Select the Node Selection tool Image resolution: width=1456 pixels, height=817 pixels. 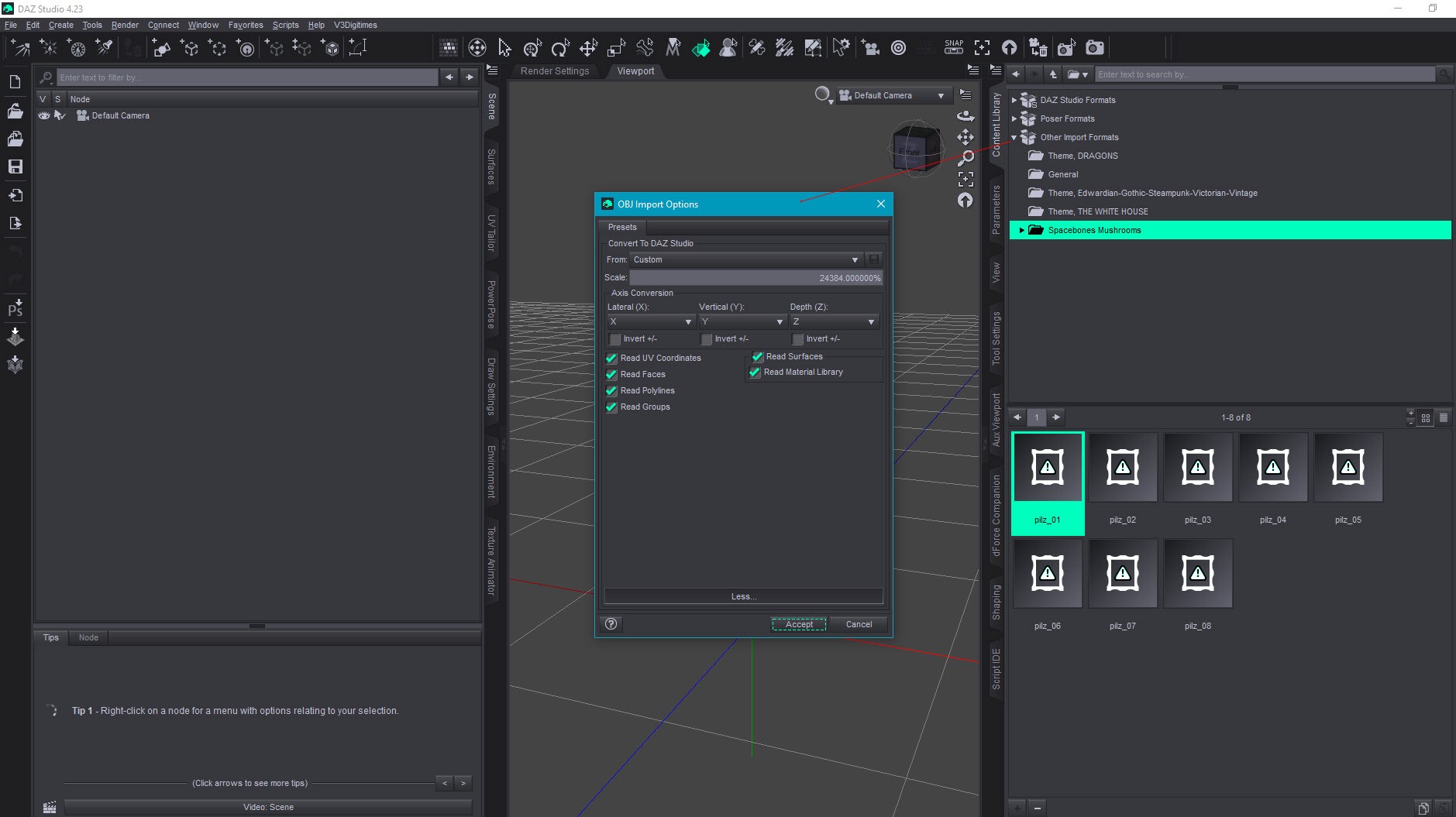click(504, 48)
